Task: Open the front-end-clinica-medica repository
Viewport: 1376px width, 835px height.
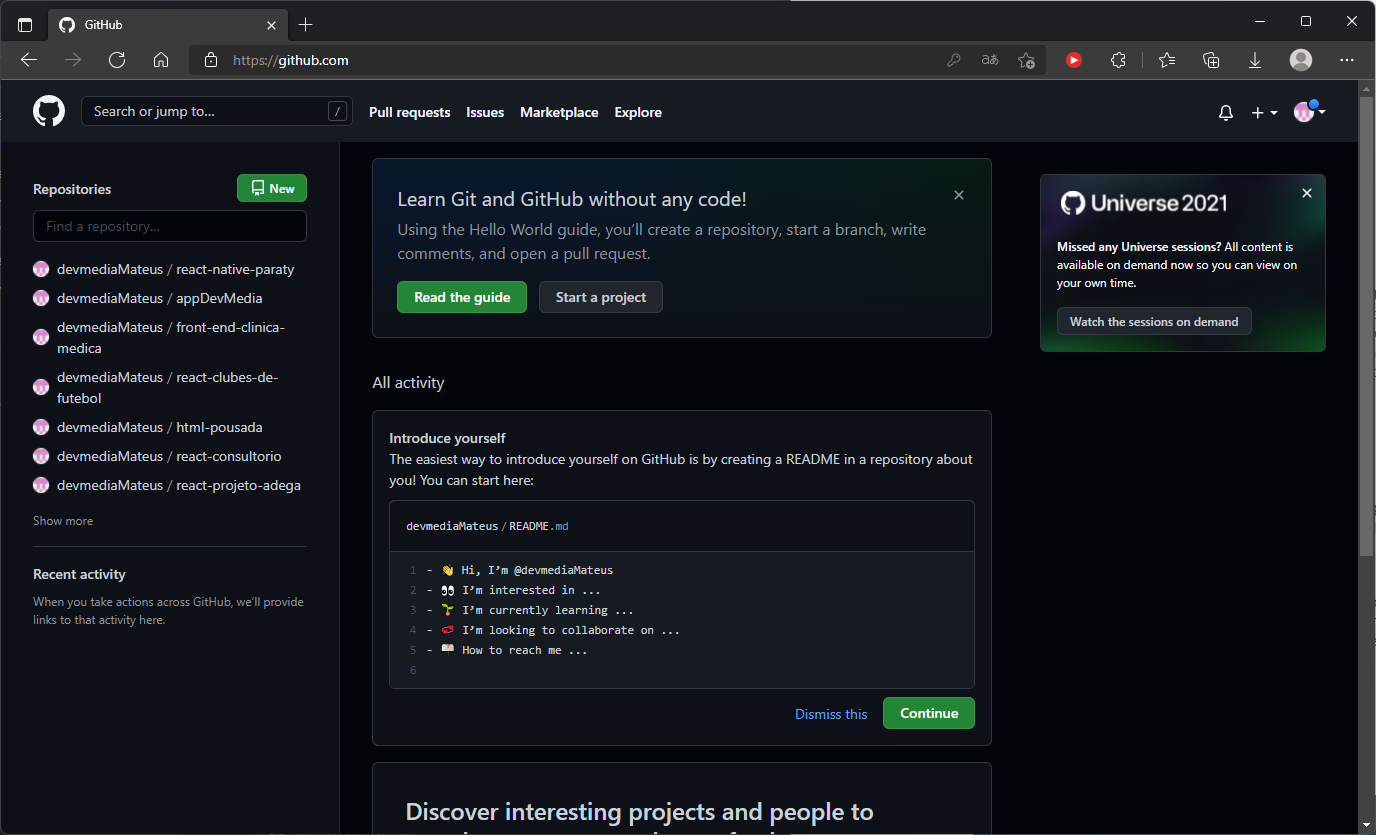Action: pyautogui.click(x=171, y=338)
